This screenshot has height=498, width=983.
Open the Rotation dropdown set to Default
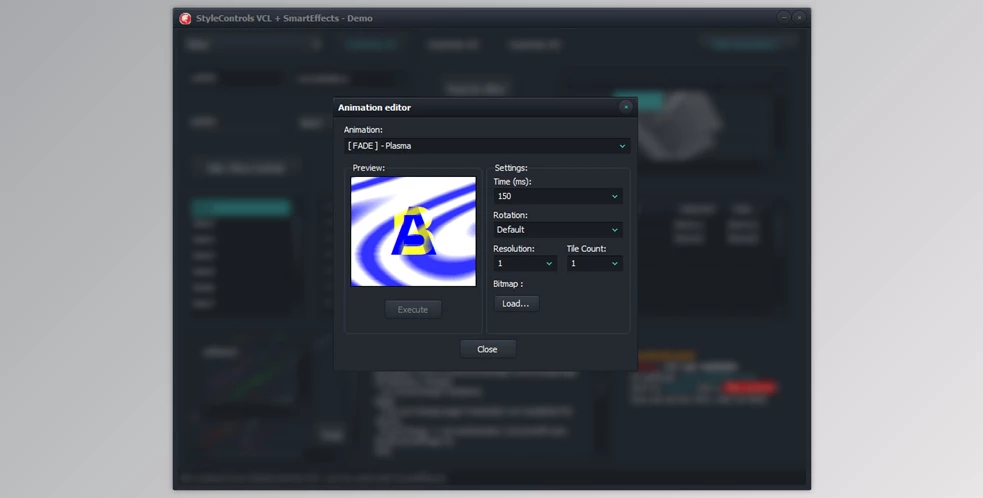557,230
